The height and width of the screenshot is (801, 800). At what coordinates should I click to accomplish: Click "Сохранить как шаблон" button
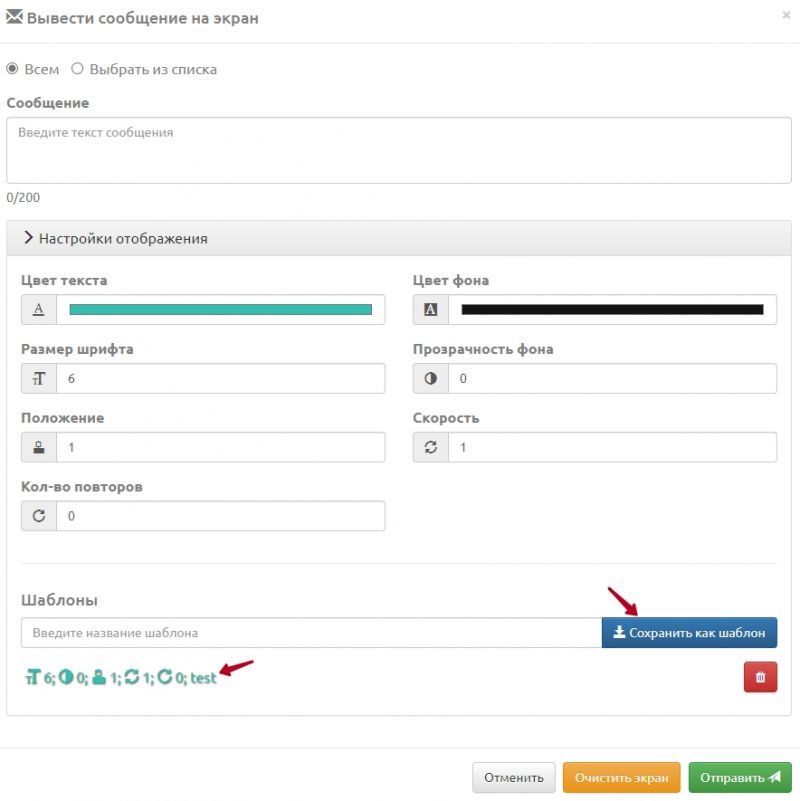(x=689, y=633)
